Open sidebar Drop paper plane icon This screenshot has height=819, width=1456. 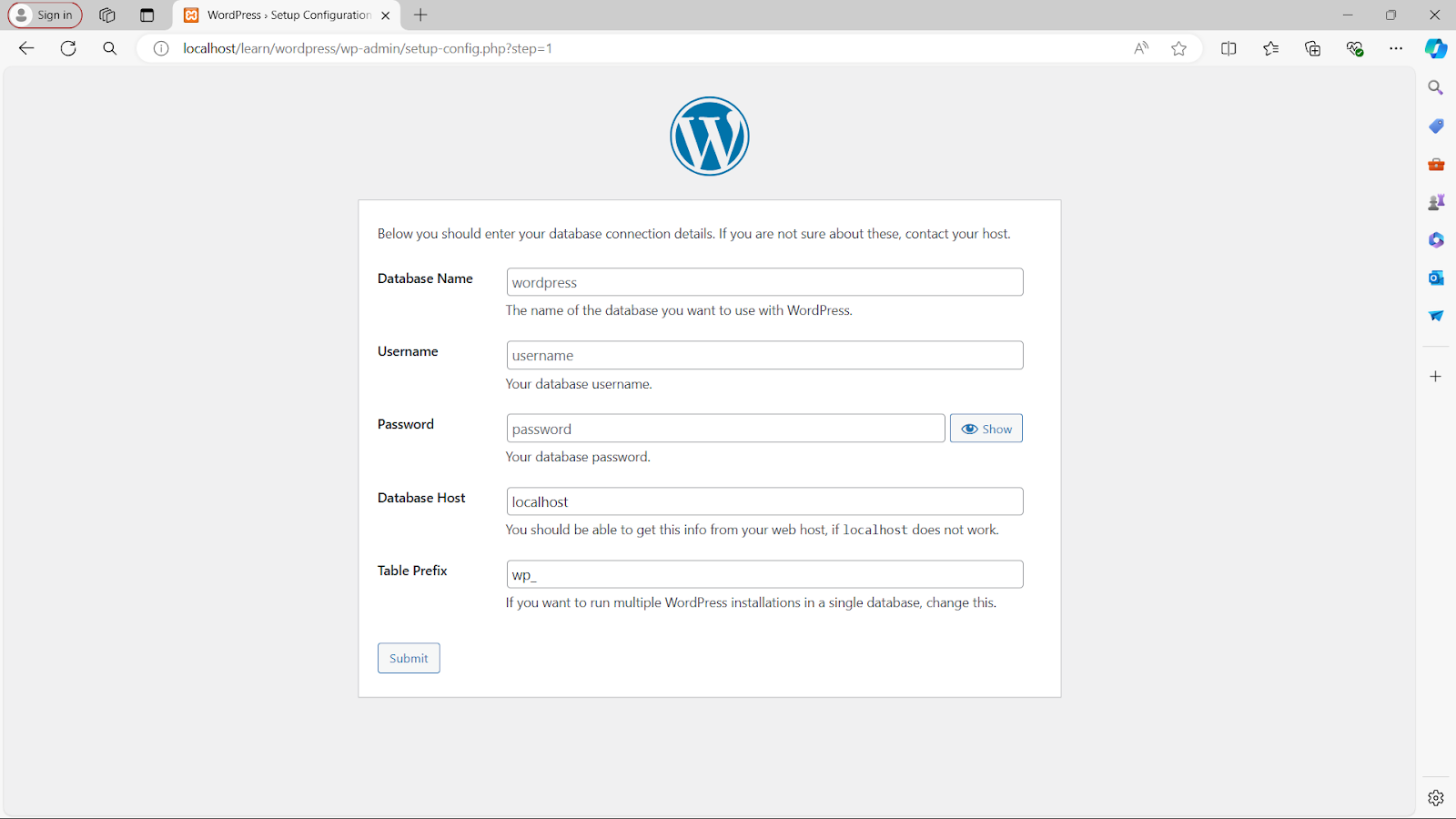tap(1436, 316)
